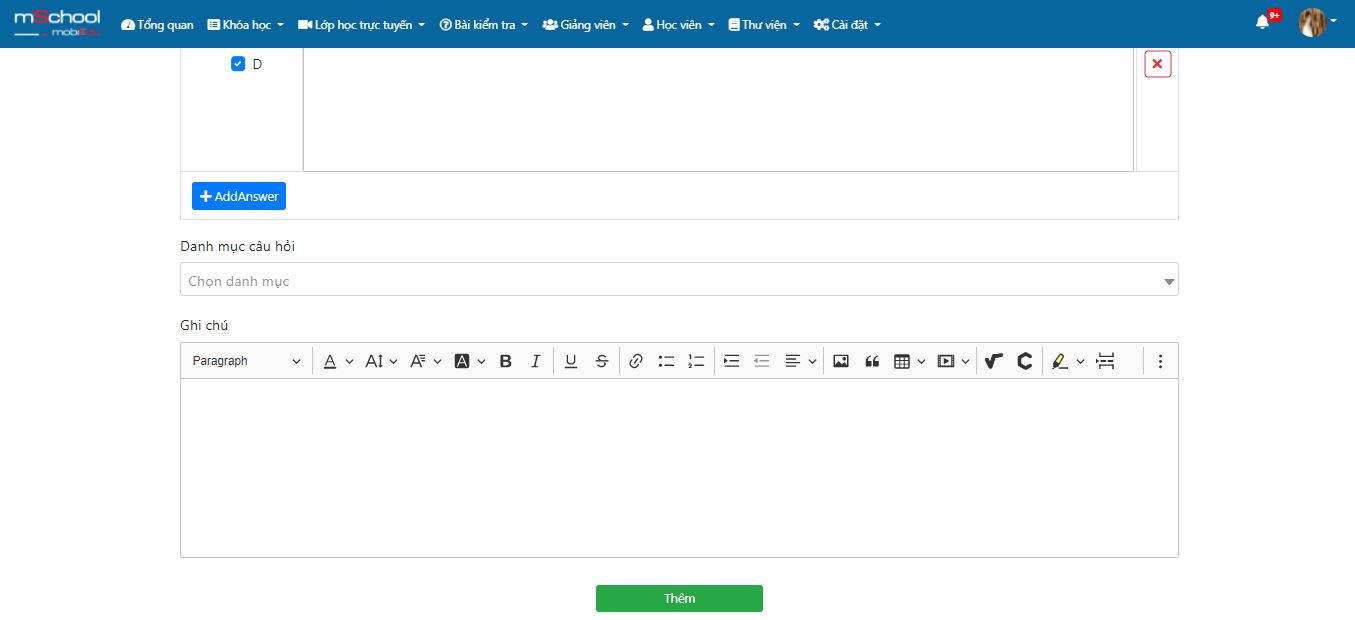Viewport: 1355px width, 620px height.
Task: Open Paragraph heading dropdown
Action: pos(246,361)
